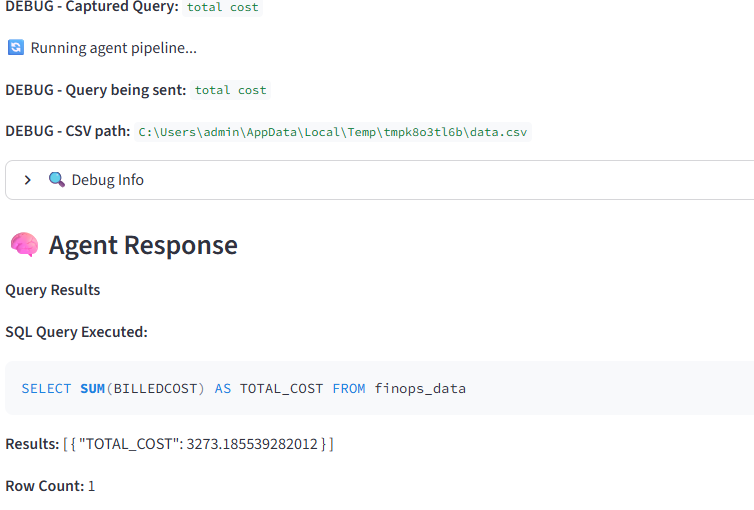Click the TOTAL_COST alias in the SQL query
754x510 pixels.
(x=281, y=388)
